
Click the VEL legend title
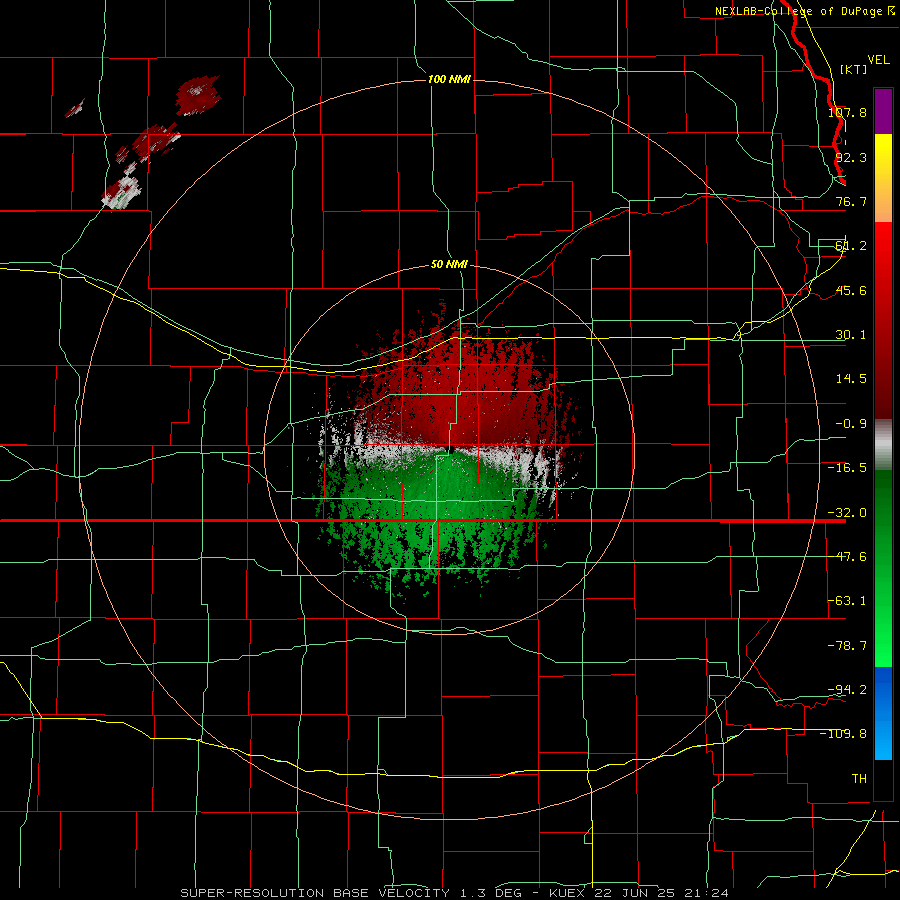pyautogui.click(x=879, y=60)
